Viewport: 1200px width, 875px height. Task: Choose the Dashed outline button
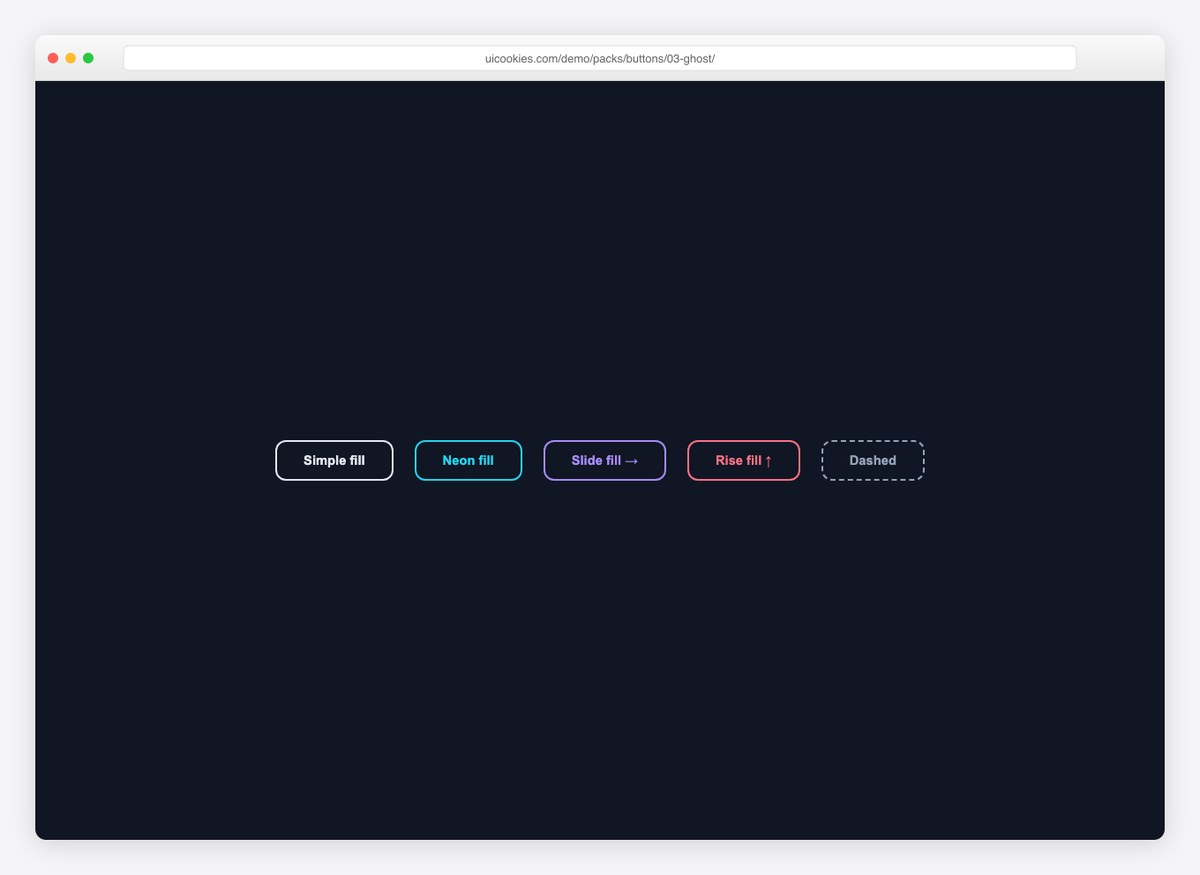tap(872, 460)
